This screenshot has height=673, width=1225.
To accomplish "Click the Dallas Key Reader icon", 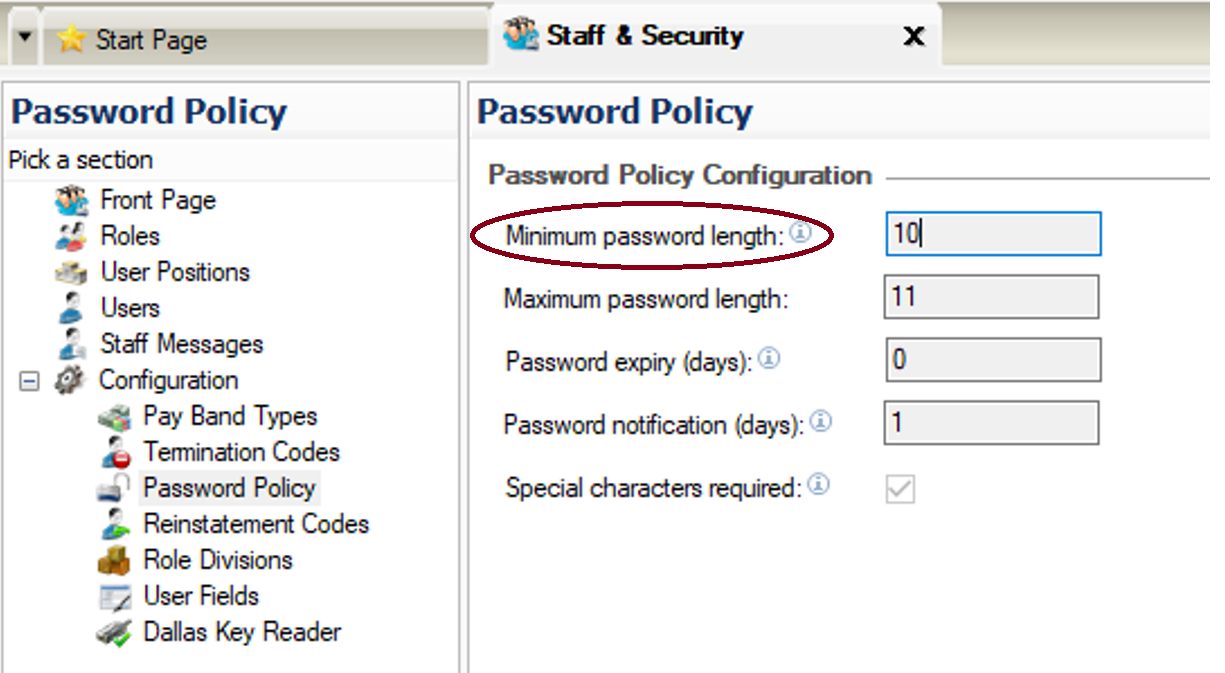I will (114, 632).
